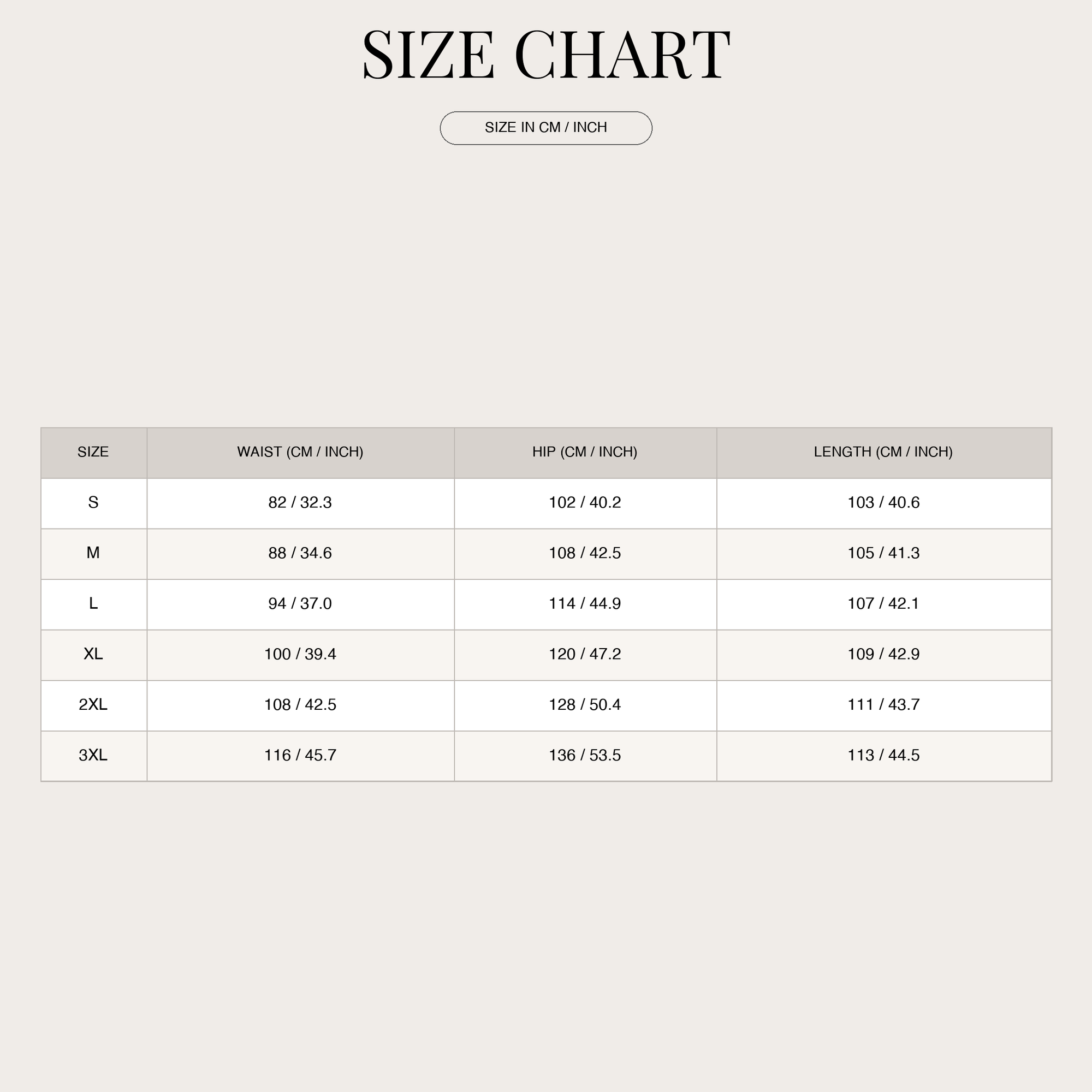Select the SIZE column header

tap(93, 452)
